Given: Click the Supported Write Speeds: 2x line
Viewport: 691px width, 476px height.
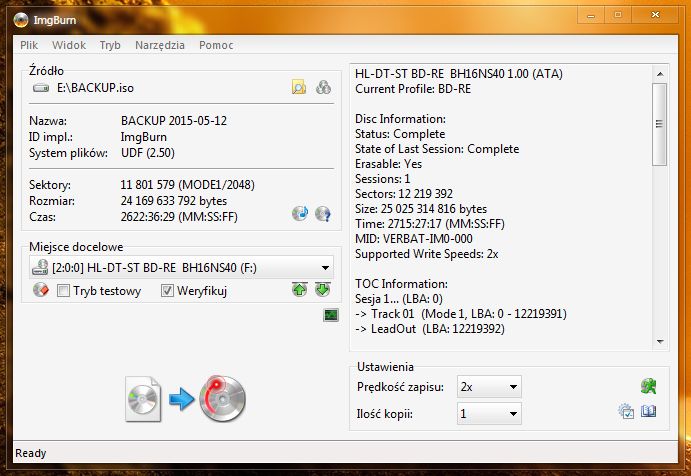Looking at the screenshot, I should click(x=427, y=253).
